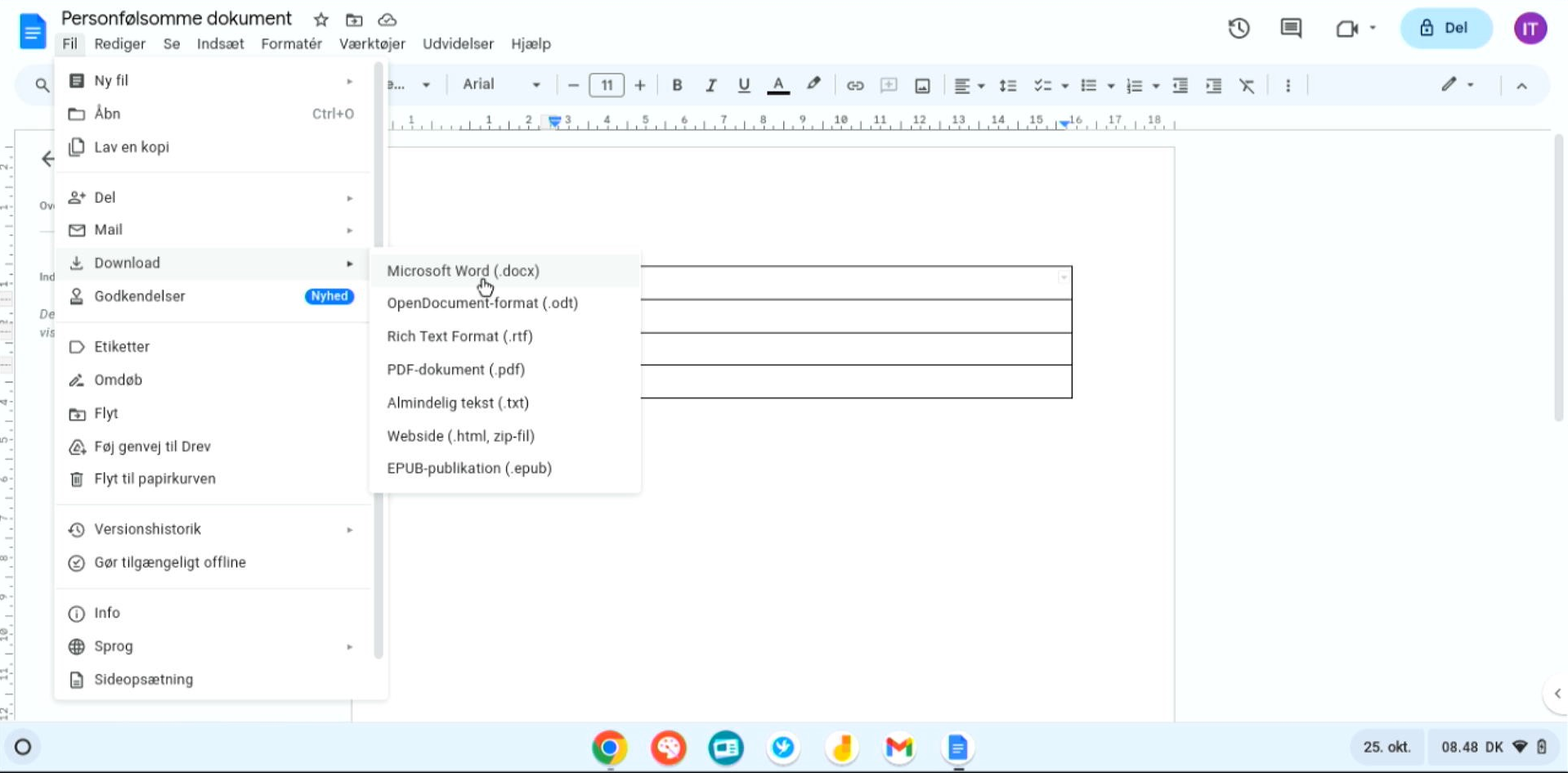
Task: Toggle bold formatting
Action: [677, 85]
